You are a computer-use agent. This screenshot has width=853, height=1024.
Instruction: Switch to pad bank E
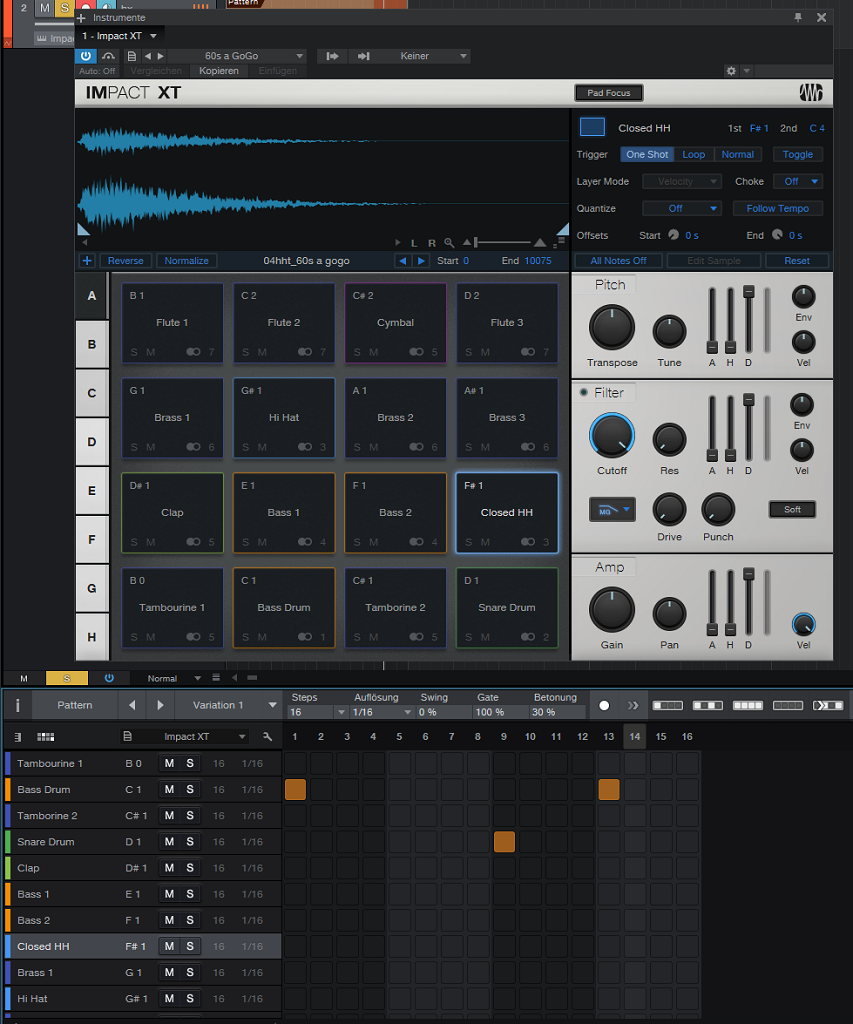[x=92, y=490]
